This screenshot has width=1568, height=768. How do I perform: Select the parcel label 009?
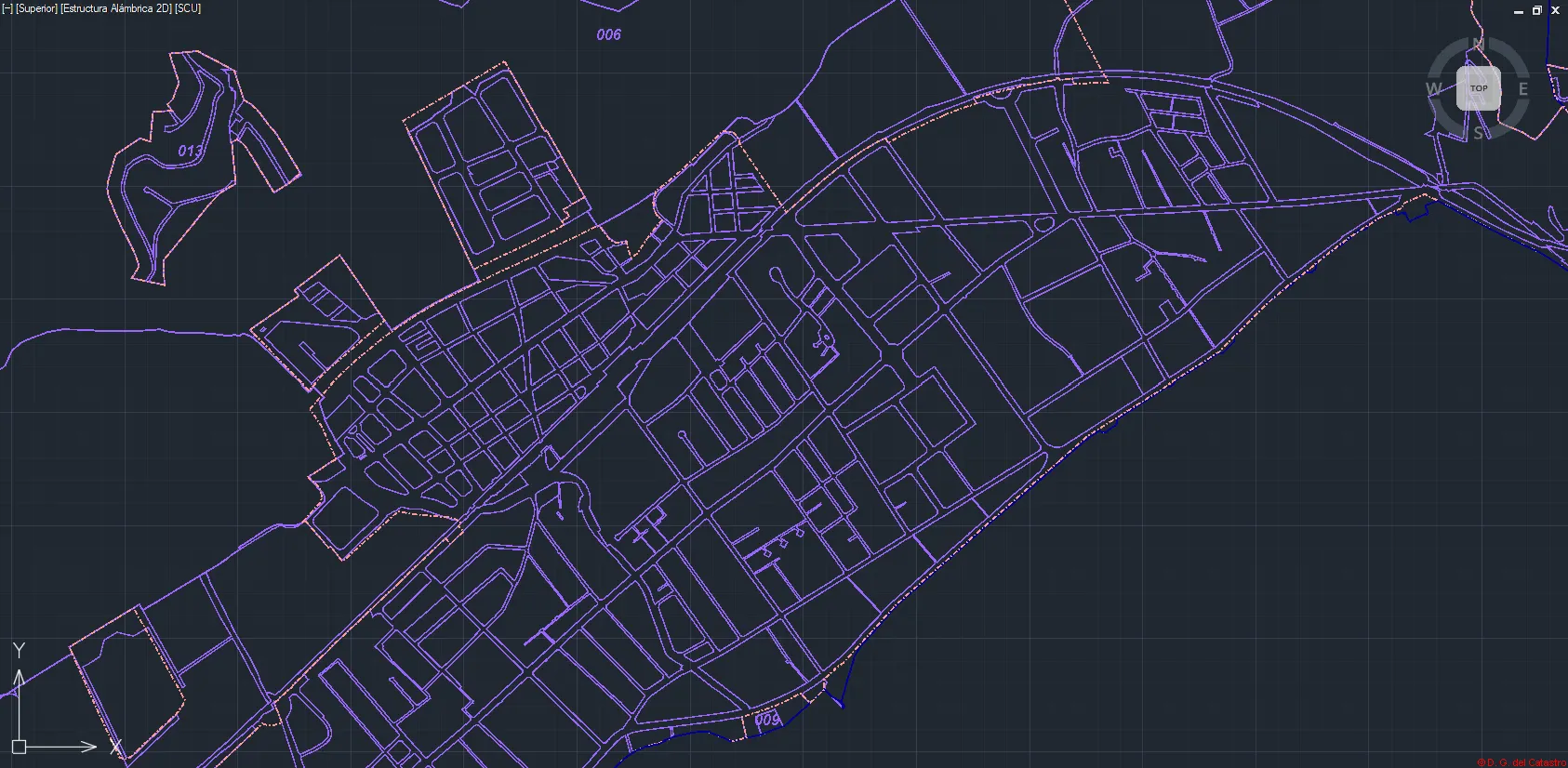pyautogui.click(x=766, y=720)
